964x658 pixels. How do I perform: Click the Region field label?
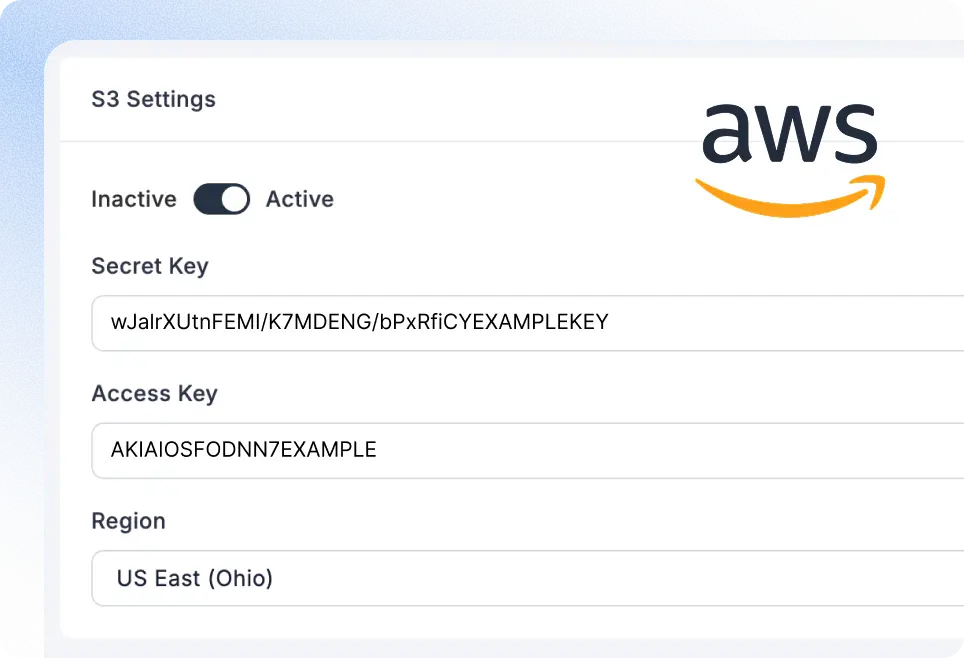[128, 521]
